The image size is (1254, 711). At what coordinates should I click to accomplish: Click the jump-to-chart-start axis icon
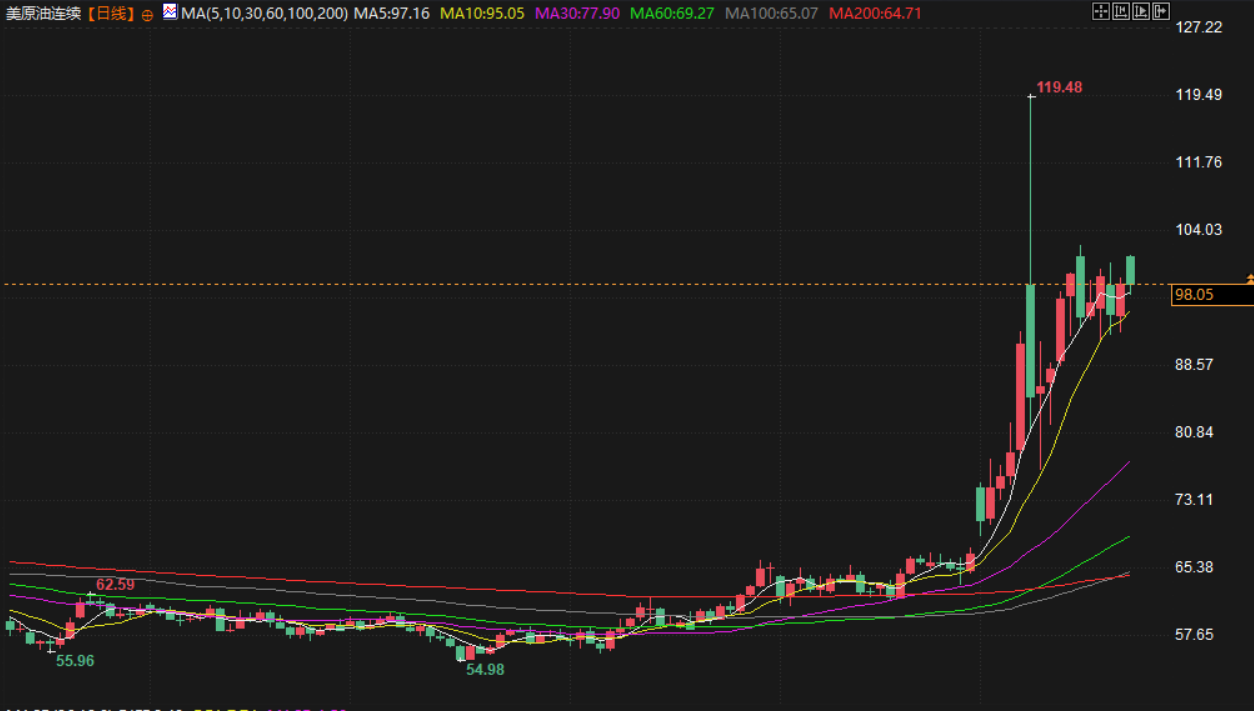[1121, 11]
